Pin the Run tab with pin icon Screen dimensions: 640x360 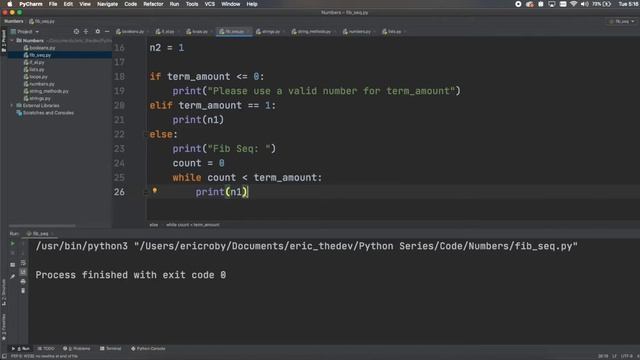point(13,276)
